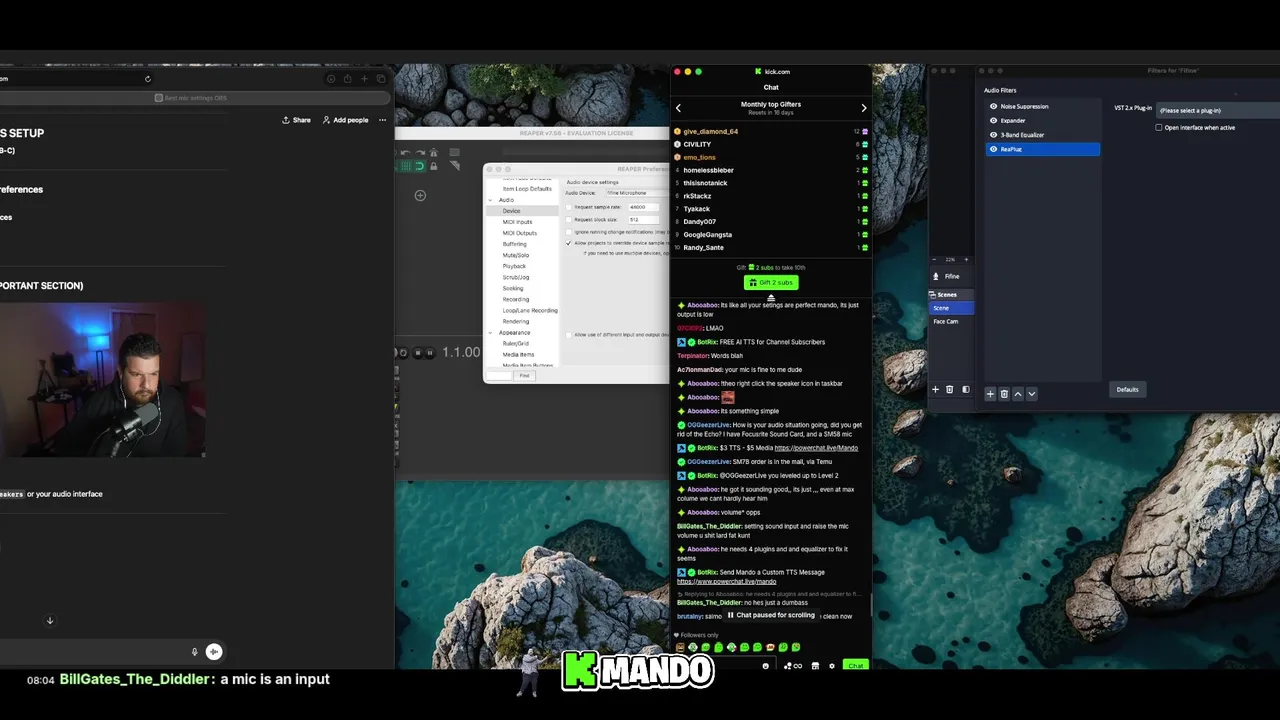Screen dimensions: 1280x720
Task: Collapse the Appearance section in Preferences tree
Action: click(491, 332)
